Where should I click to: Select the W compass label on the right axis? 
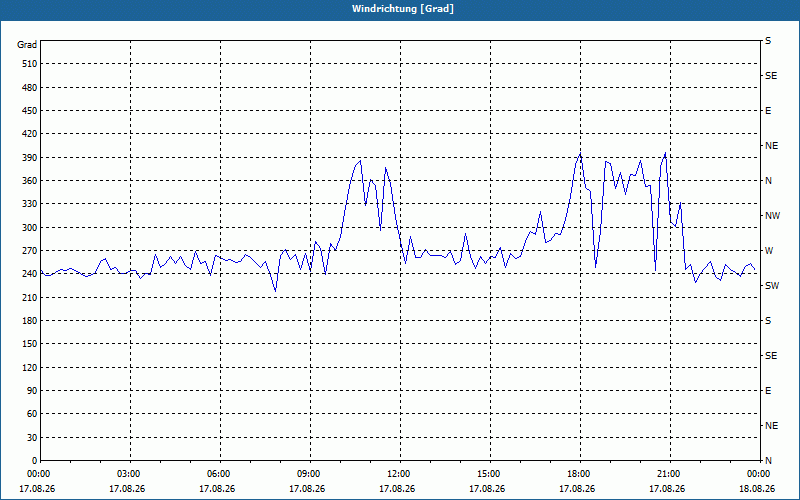pos(769,251)
